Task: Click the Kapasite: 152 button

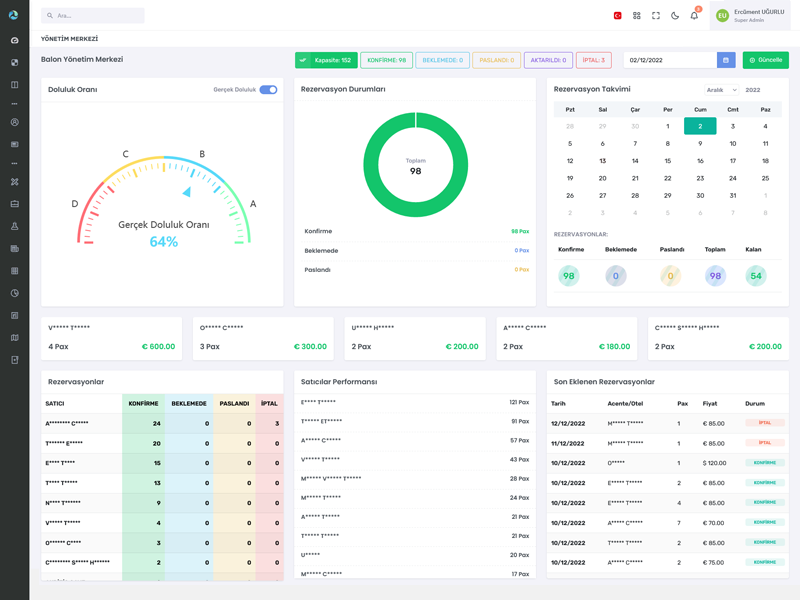Action: (326, 60)
